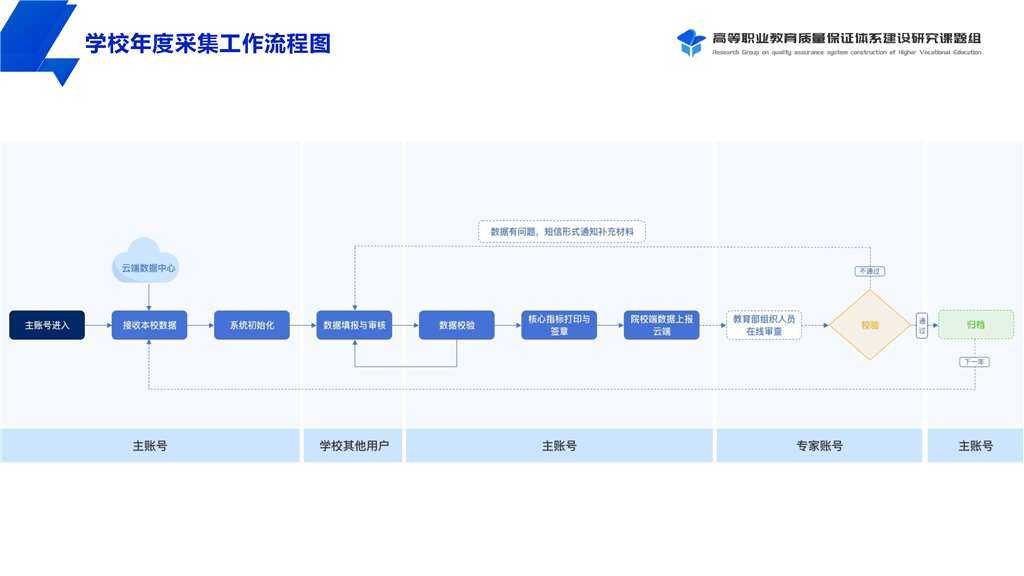Click the 云端数据中心 cloud icon
This screenshot has width=1024, height=576.
click(146, 261)
